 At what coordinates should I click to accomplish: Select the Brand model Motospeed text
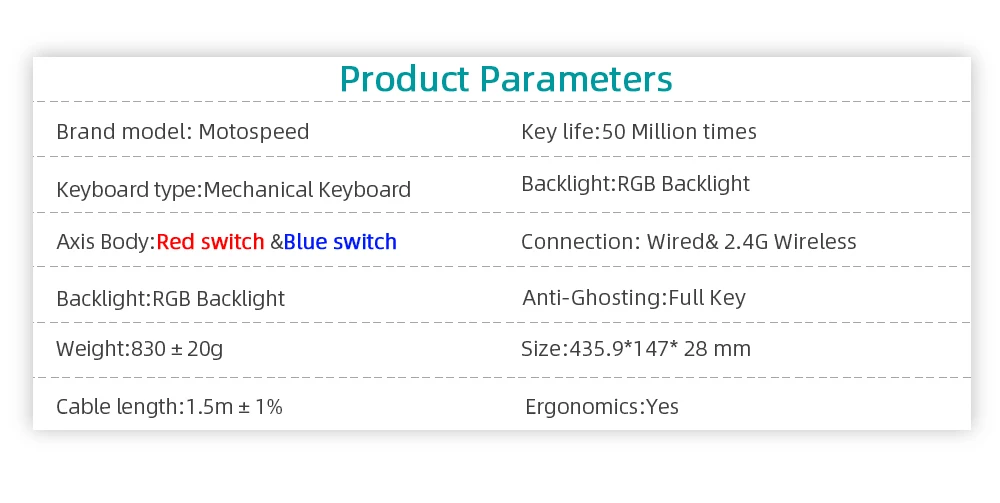(x=182, y=132)
